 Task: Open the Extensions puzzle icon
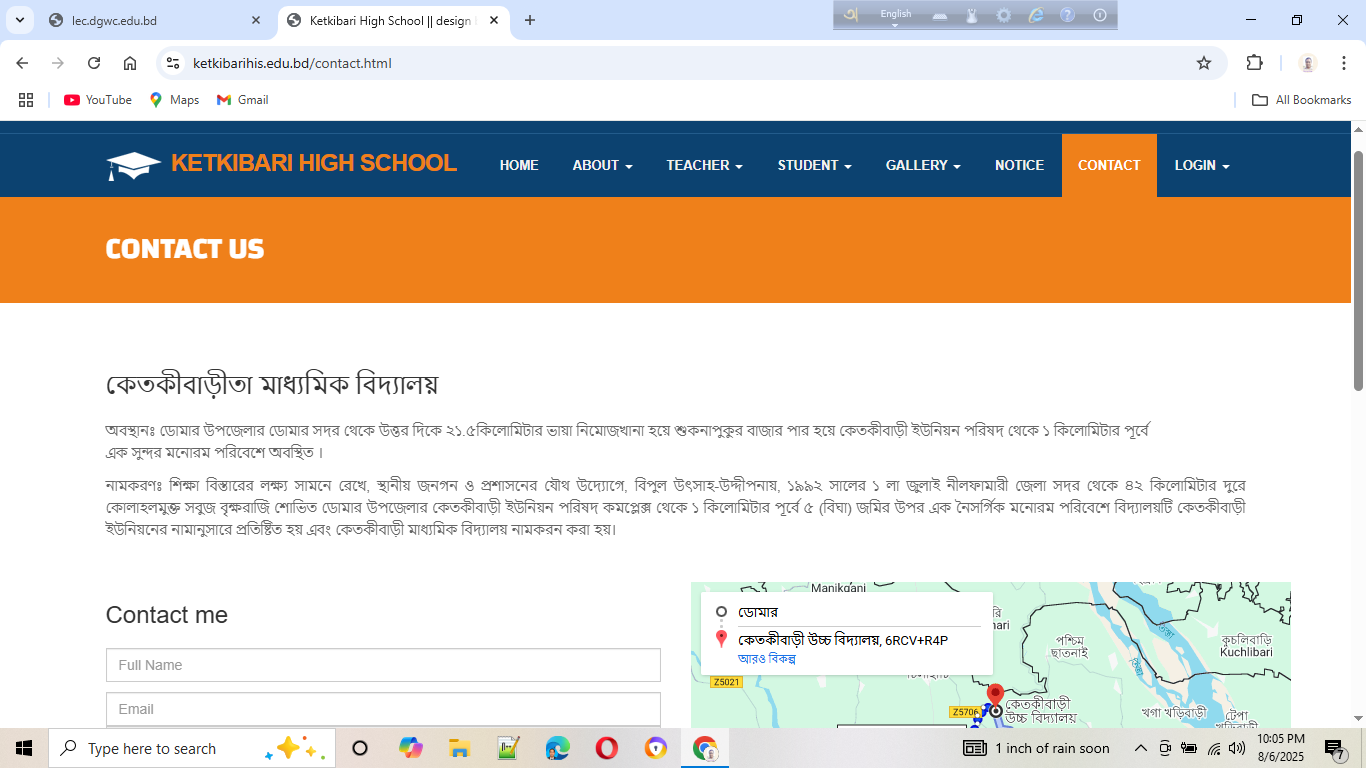pos(1254,63)
